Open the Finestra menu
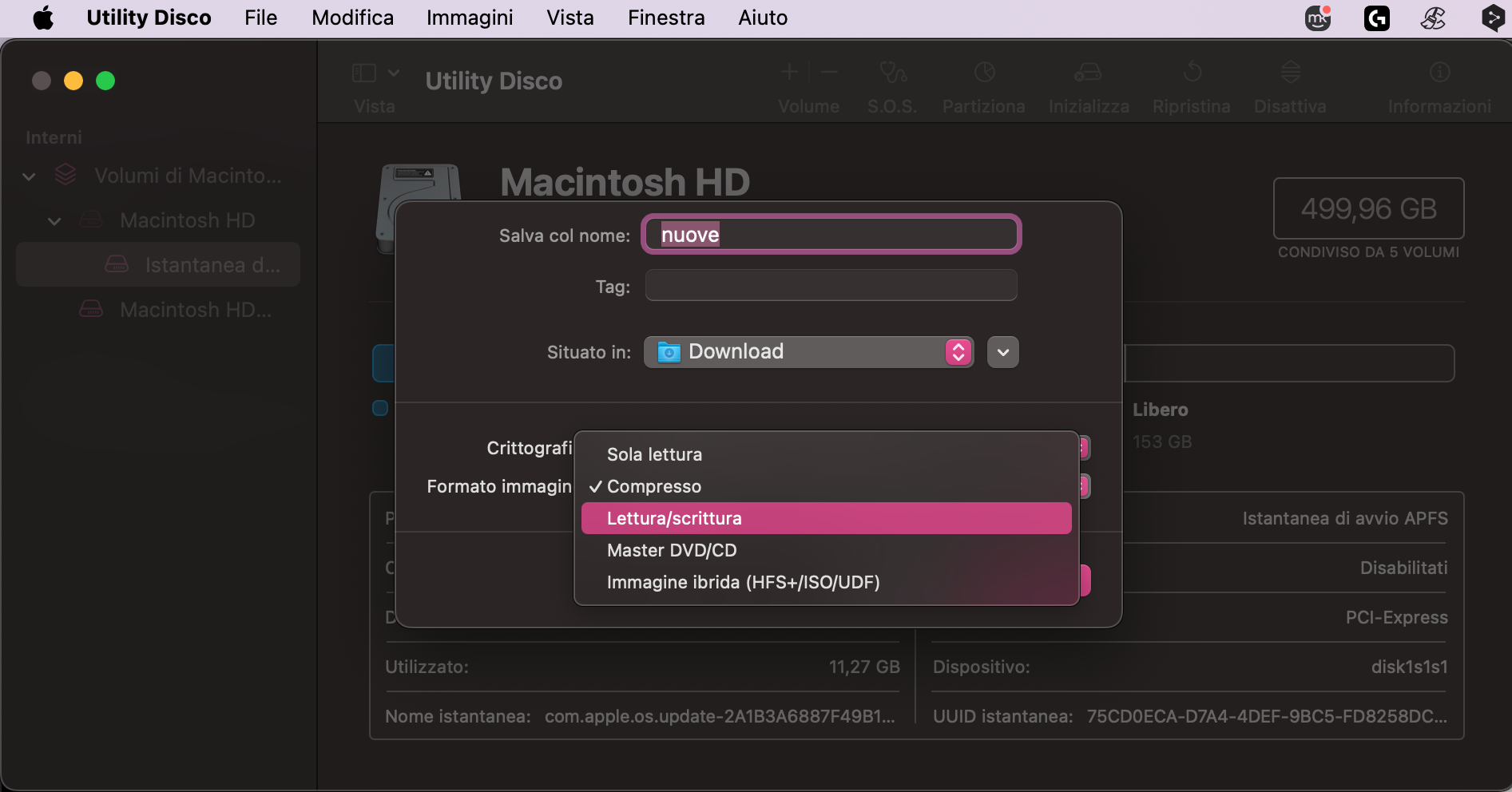 click(666, 18)
